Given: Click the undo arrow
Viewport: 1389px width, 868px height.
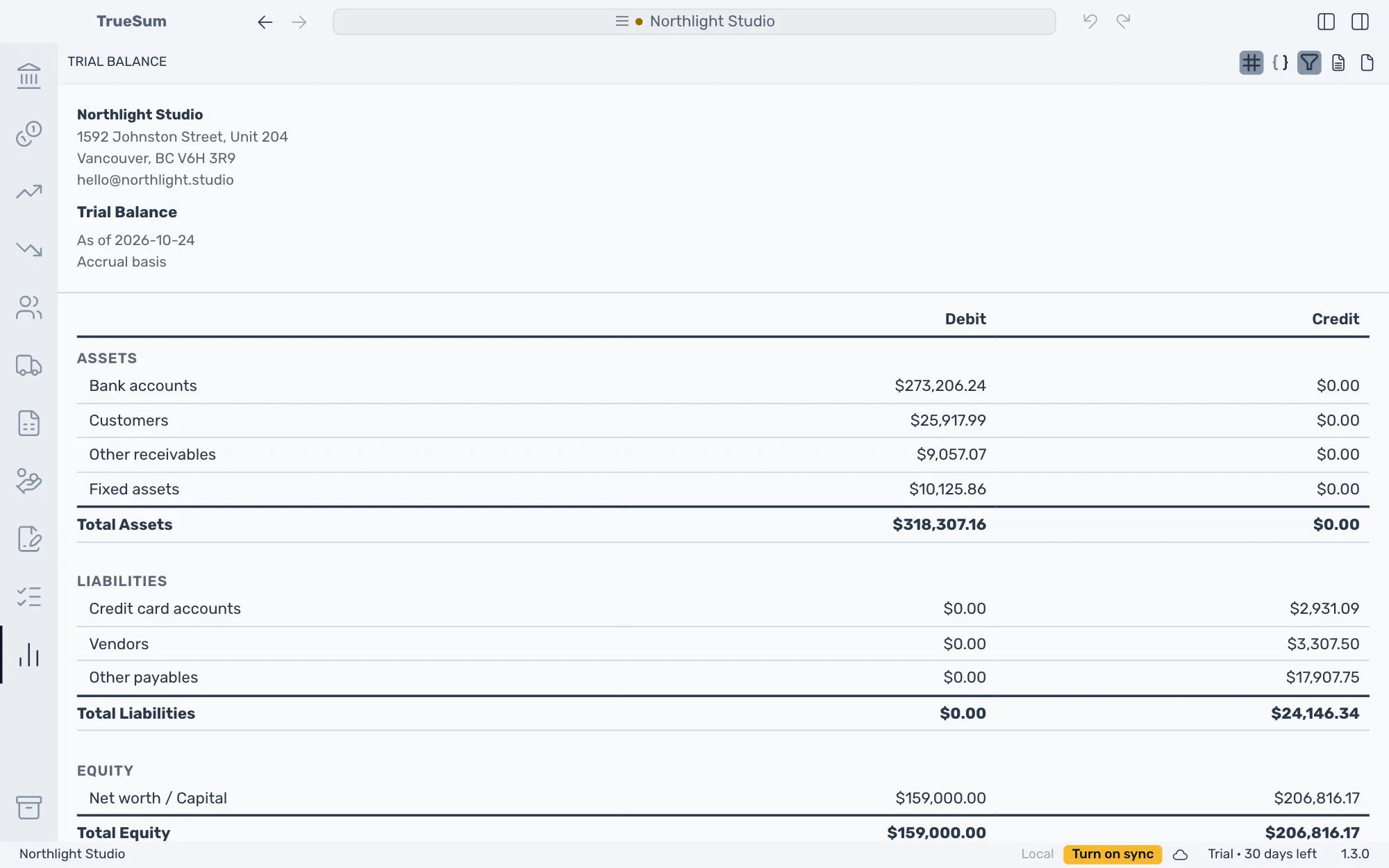Looking at the screenshot, I should (x=1090, y=22).
